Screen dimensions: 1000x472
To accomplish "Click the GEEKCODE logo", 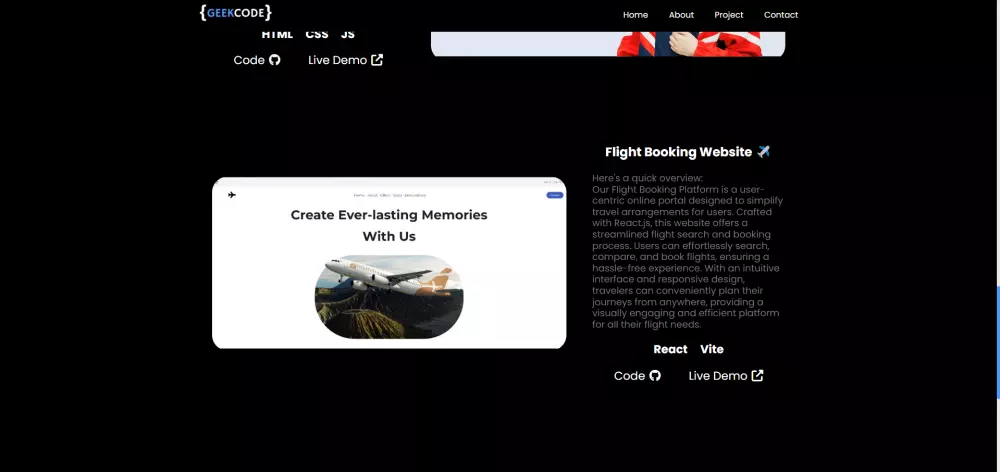I will pyautogui.click(x=235, y=13).
